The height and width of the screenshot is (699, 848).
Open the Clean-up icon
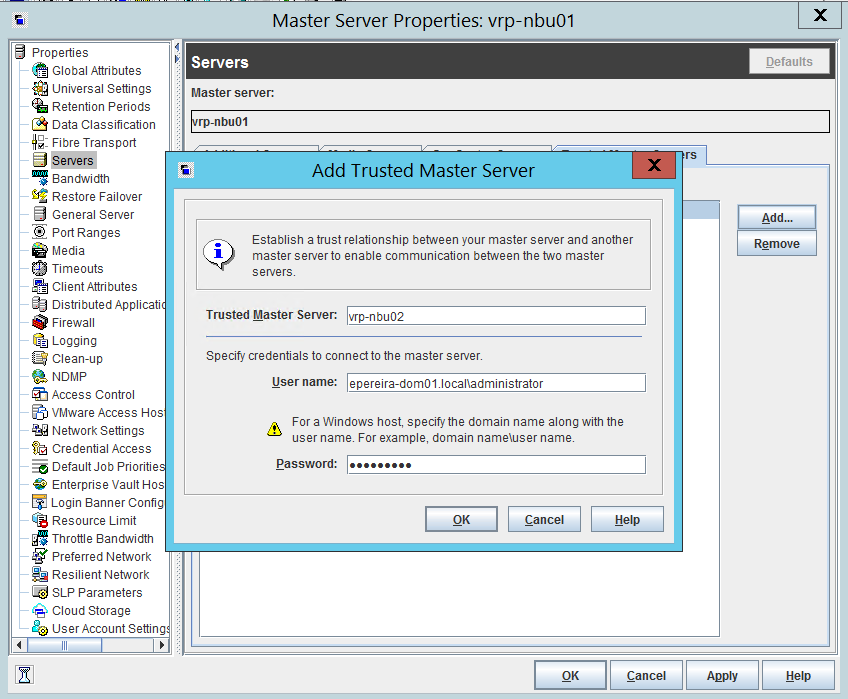[x=40, y=358]
